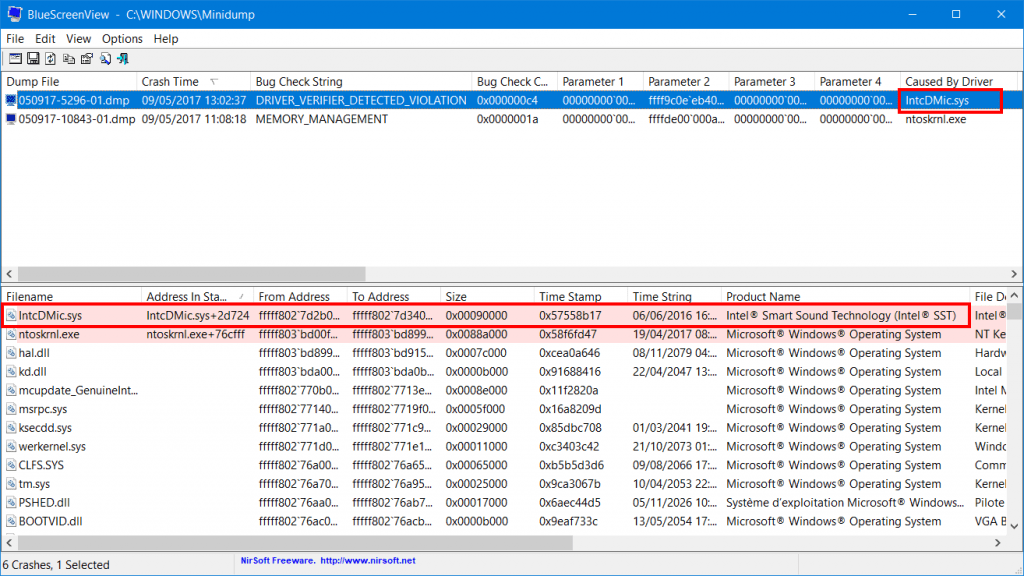Click the upper pane horizontal scrollbar left arrow
Screen dimensions: 1024x576
click(9, 274)
